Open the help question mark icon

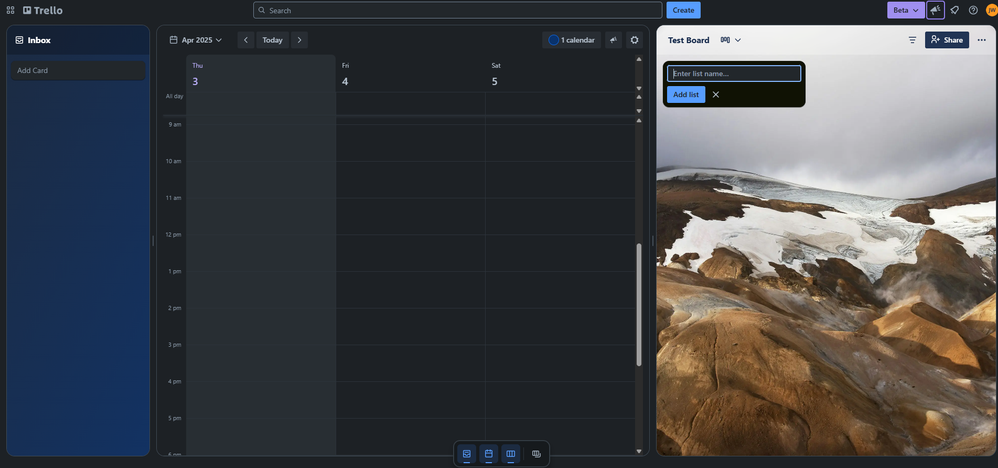(x=973, y=10)
